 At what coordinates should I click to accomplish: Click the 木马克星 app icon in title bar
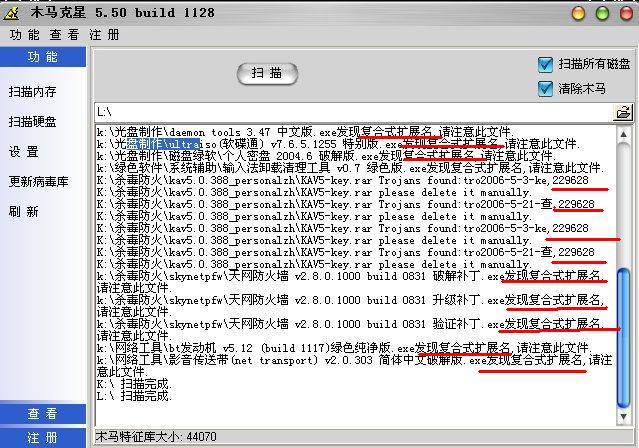point(11,13)
